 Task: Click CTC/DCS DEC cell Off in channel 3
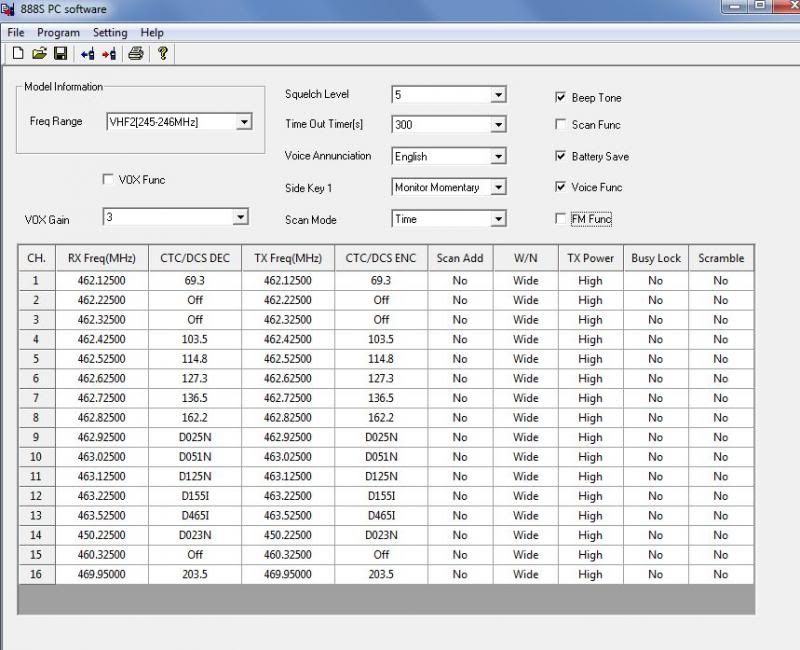coord(195,320)
